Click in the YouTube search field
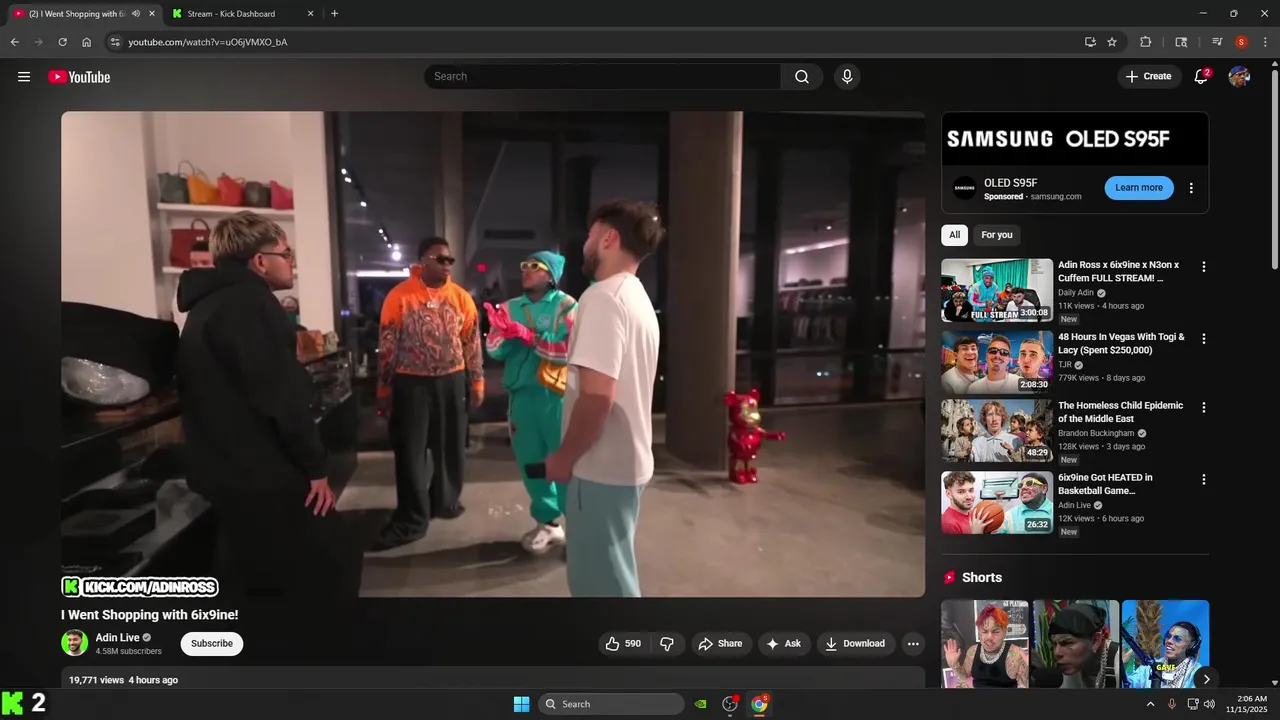Image resolution: width=1280 pixels, height=720 pixels. (603, 77)
